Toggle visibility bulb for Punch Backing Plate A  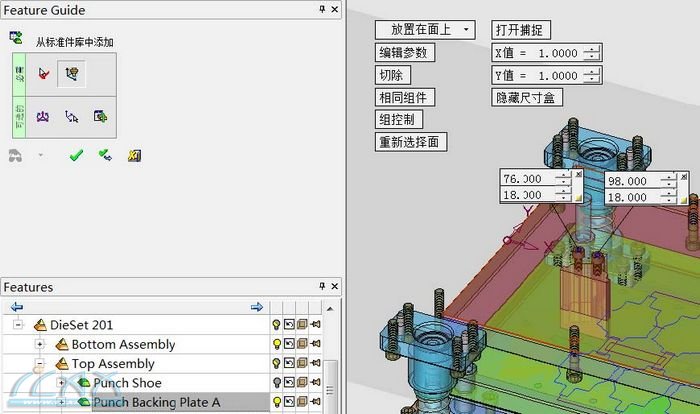(x=276, y=402)
